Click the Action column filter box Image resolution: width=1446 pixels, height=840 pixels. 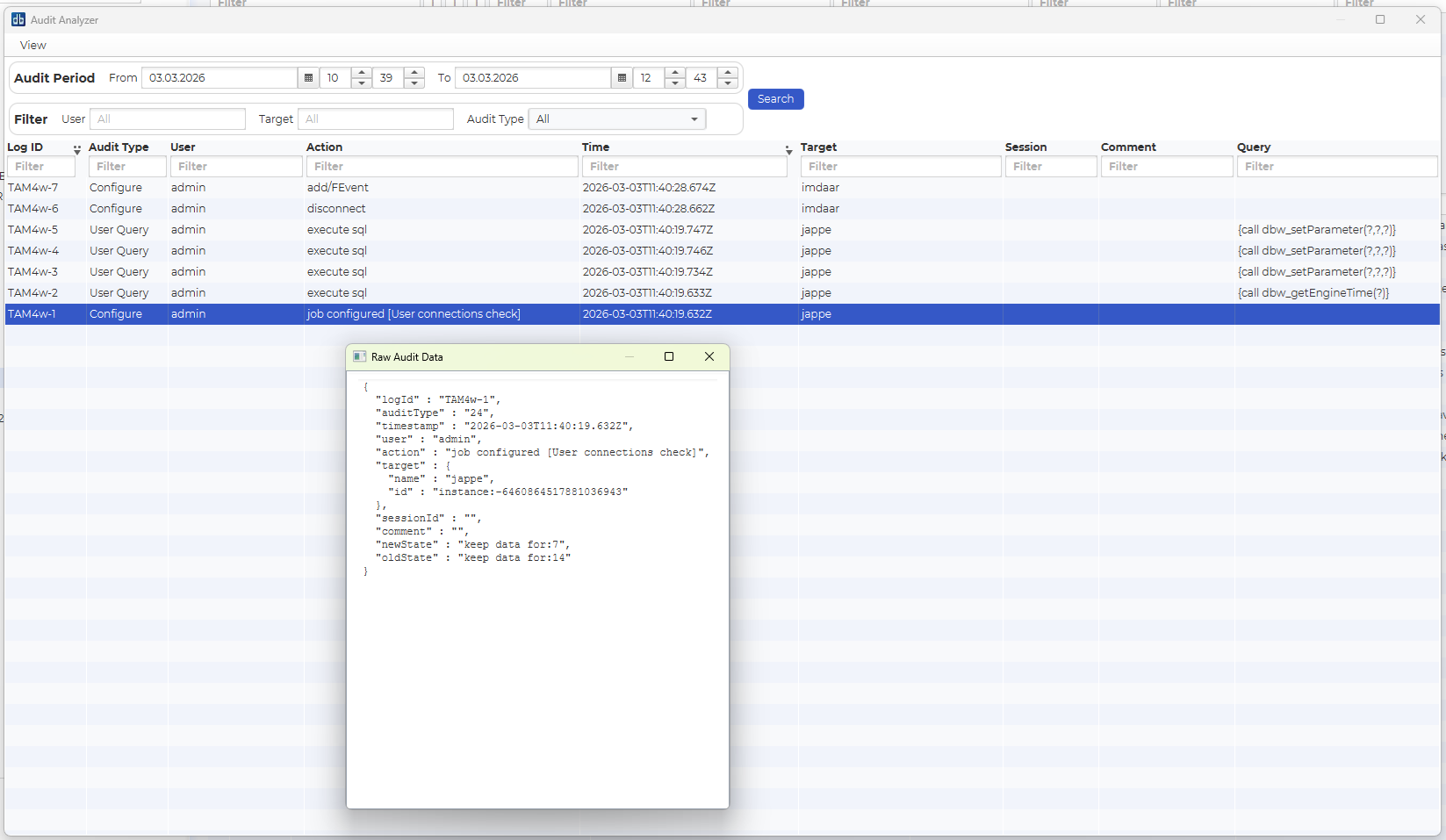tap(442, 167)
